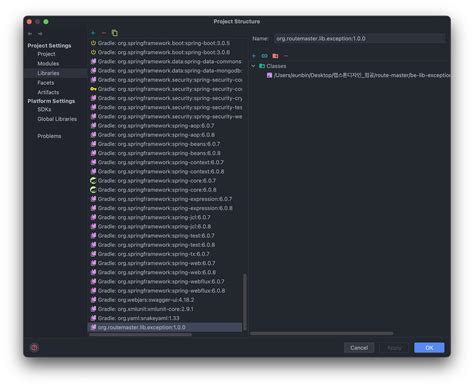
Task: Select Gradle: spring-test:6.0.7 library
Action: tap(166, 236)
